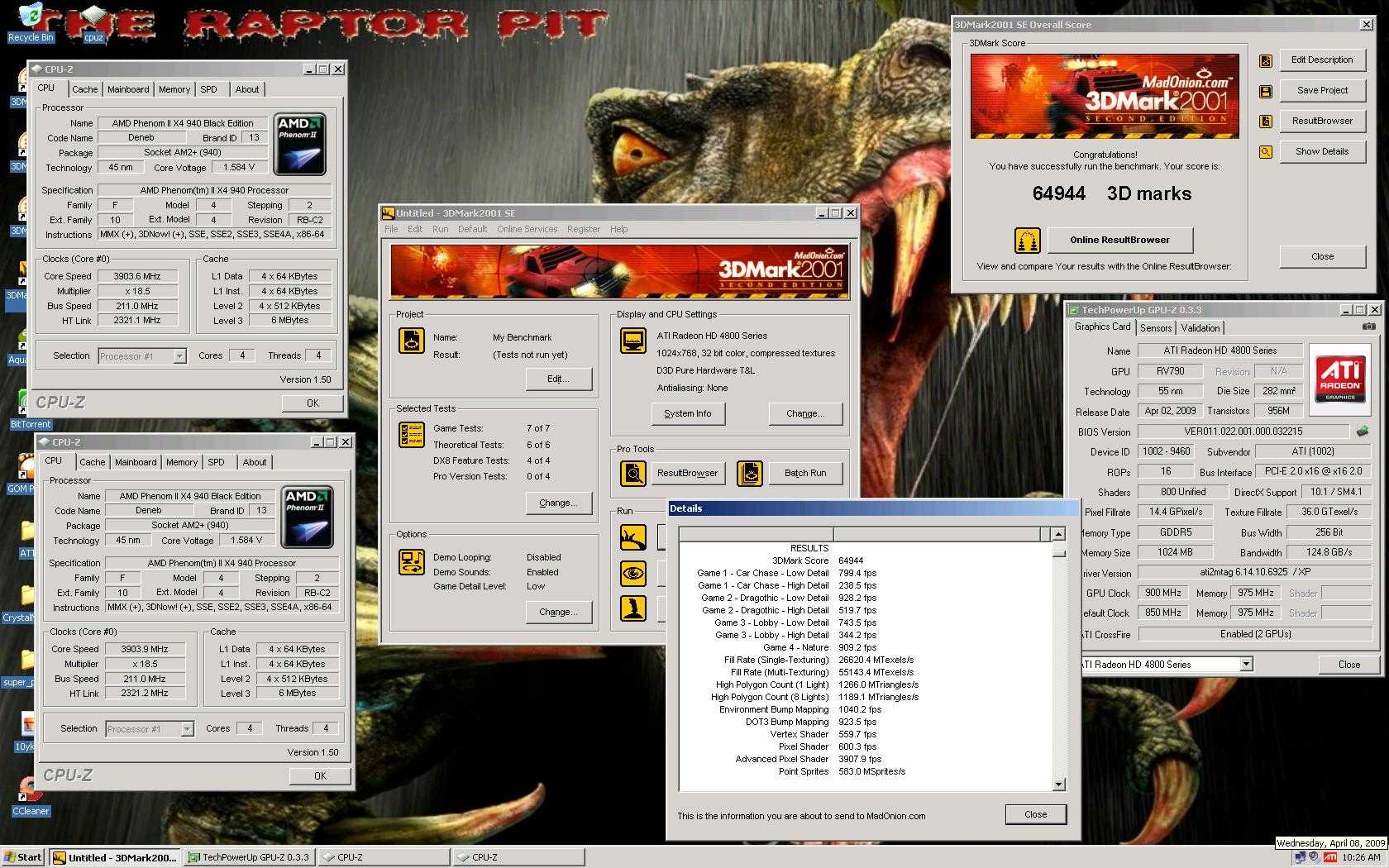Click the floppy disk icon beside Save Project
This screenshot has width=1389, height=868.
(x=1266, y=91)
